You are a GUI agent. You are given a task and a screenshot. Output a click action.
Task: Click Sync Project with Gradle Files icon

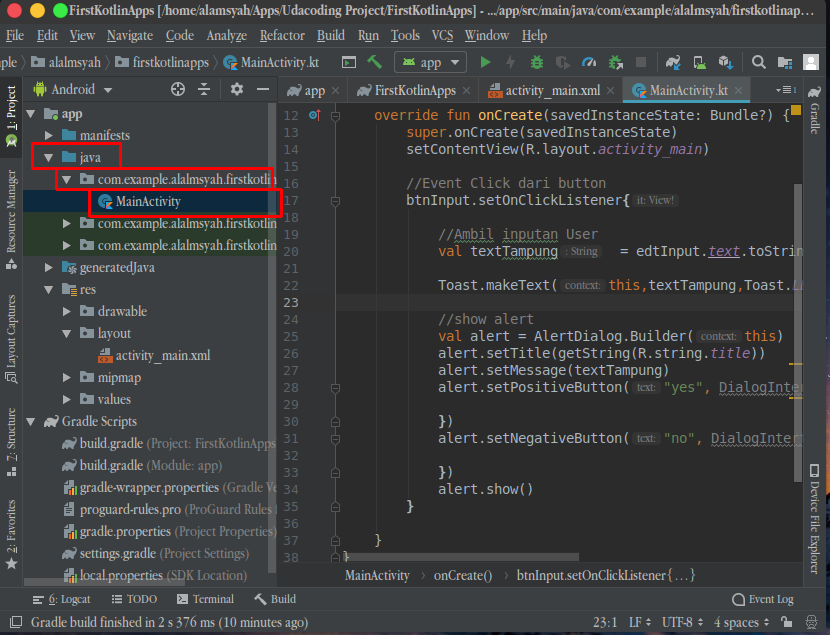673,62
